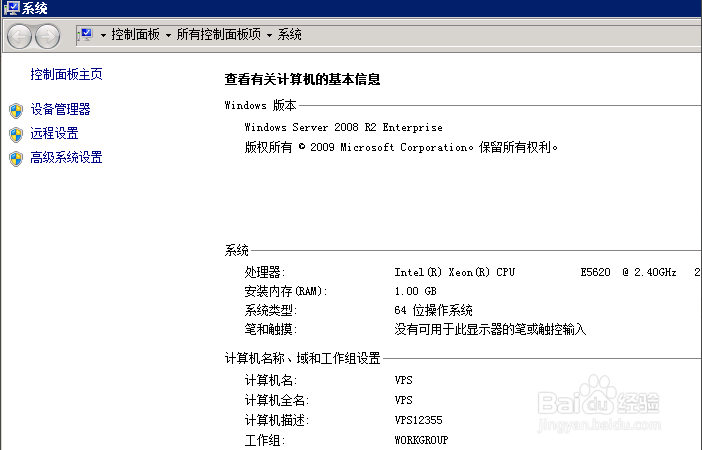The height and width of the screenshot is (450, 702).
Task: Expand dropdown arrow before 系统 breadcrumb
Action: click(270, 35)
